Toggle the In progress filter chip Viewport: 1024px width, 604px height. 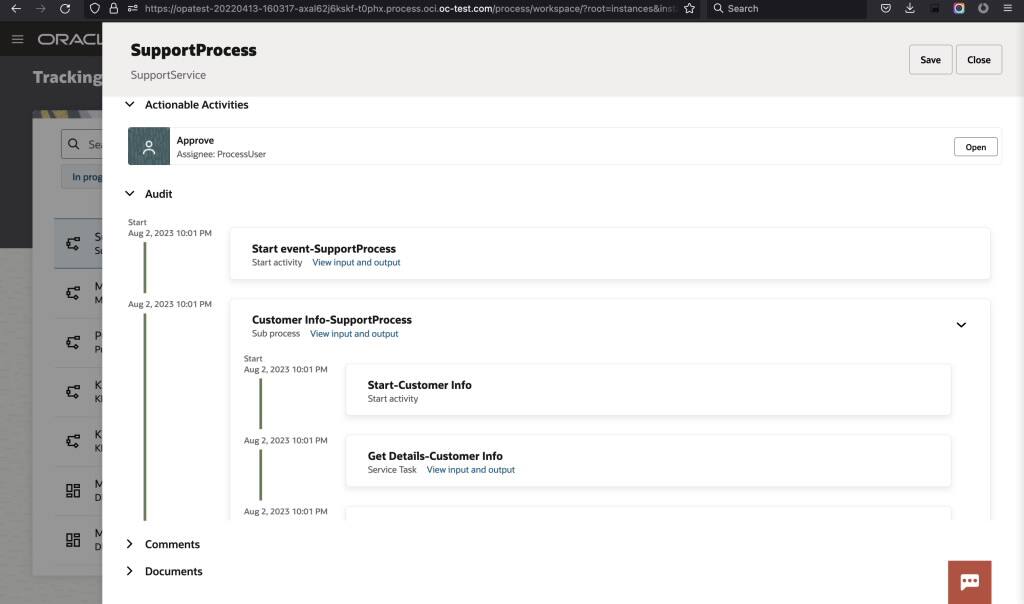[x=86, y=176]
